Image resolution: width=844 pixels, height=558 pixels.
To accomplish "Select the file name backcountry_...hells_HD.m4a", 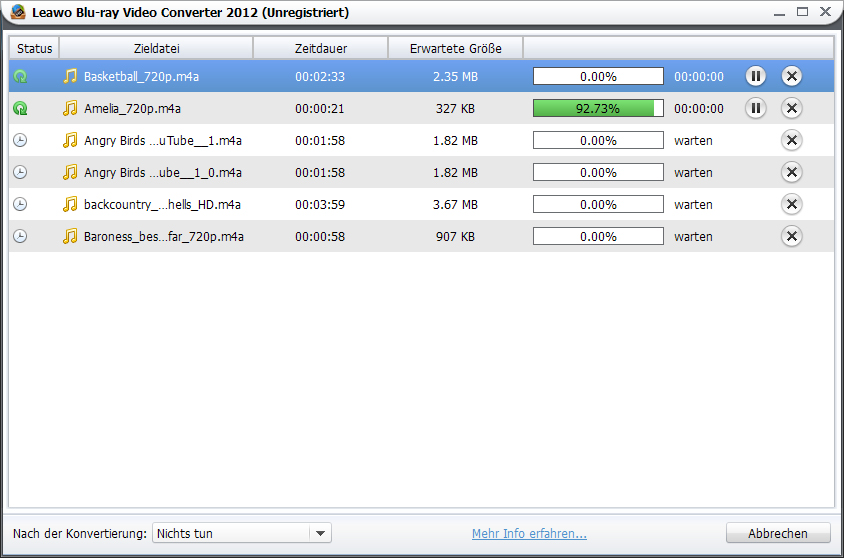I will (x=162, y=204).
